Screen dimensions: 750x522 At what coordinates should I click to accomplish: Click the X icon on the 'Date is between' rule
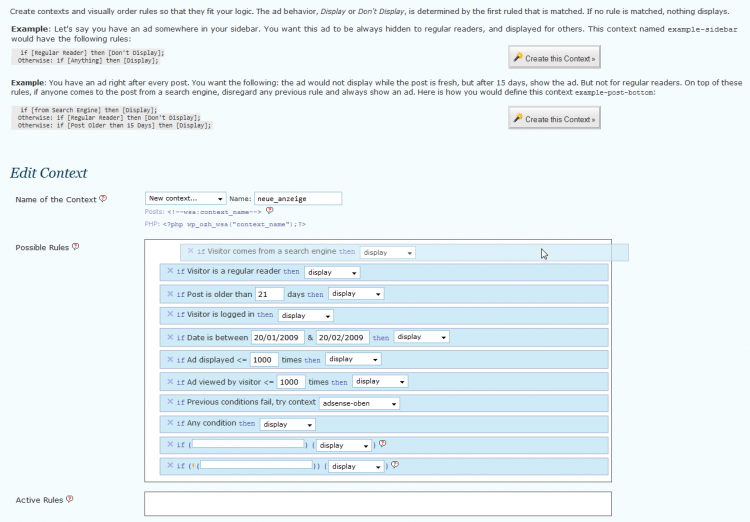[x=171, y=337]
